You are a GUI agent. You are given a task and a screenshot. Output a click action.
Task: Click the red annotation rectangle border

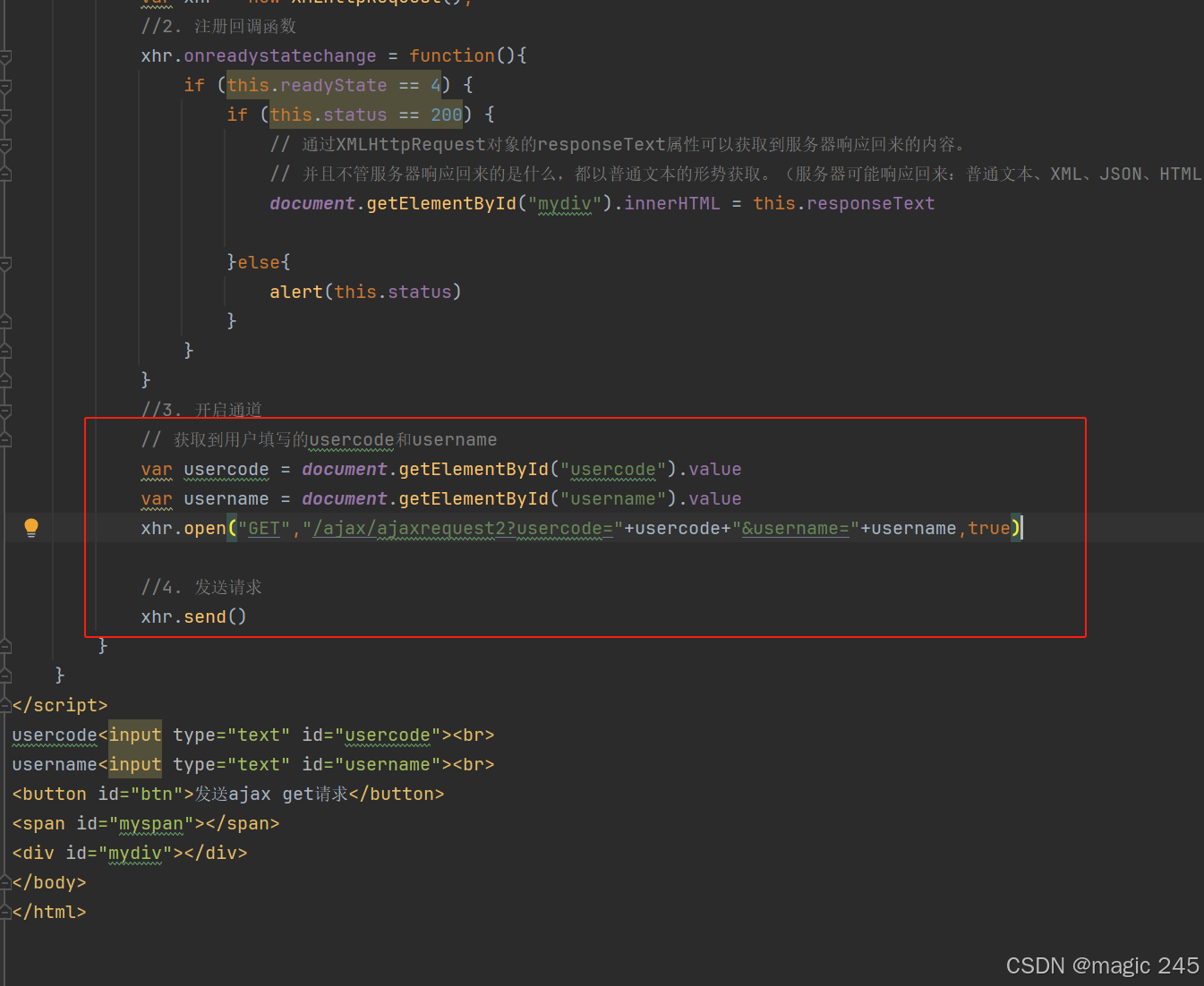point(585,418)
